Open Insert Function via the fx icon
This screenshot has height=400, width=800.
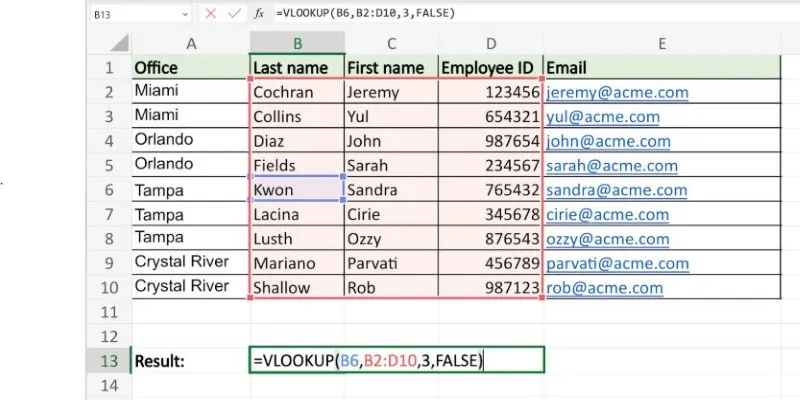259,14
